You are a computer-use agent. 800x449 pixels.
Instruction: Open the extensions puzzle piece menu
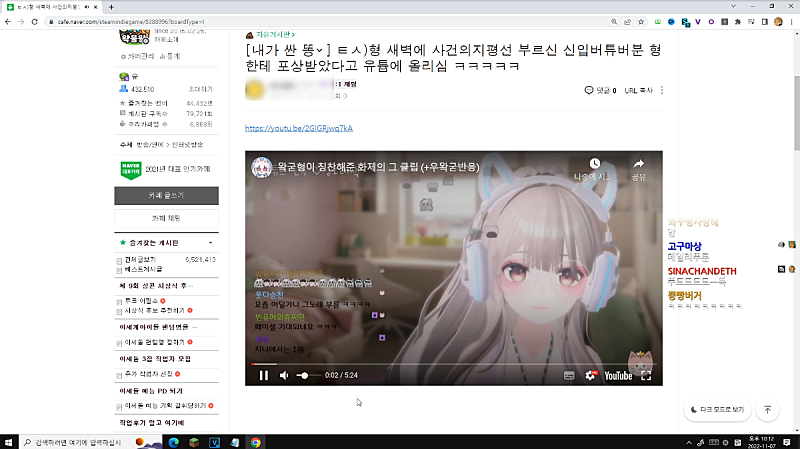point(738,22)
